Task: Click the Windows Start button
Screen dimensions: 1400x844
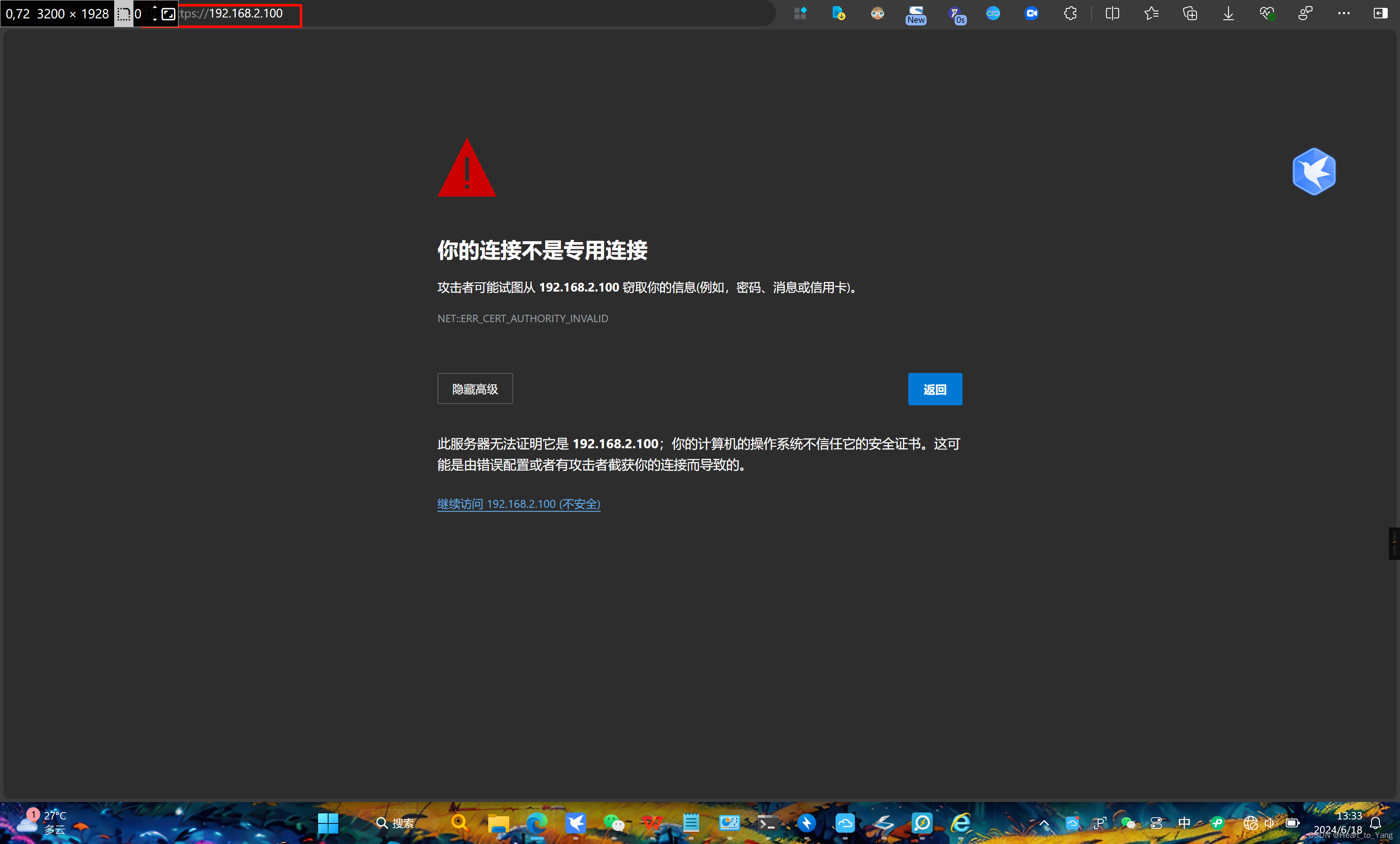Action: (327, 823)
